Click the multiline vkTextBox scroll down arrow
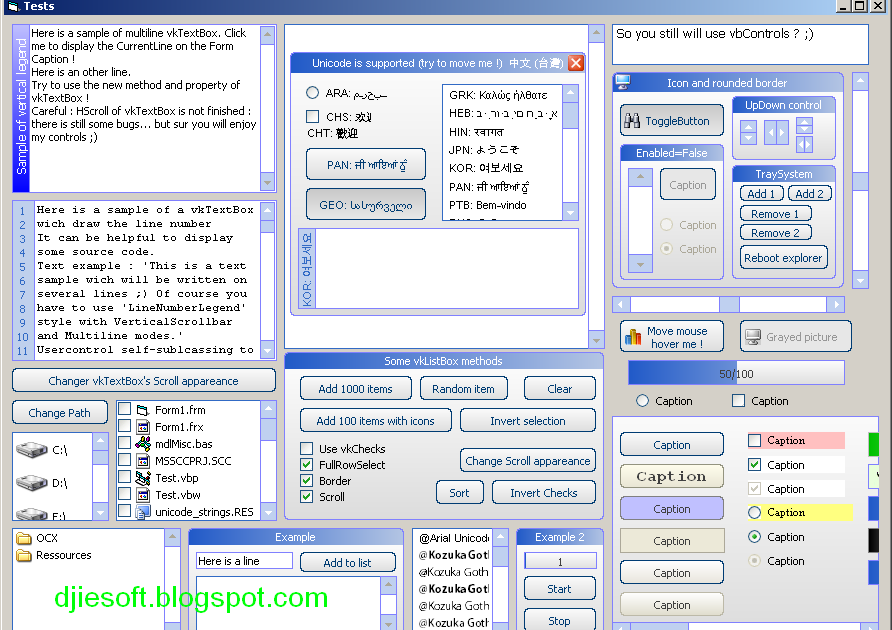 (x=267, y=183)
